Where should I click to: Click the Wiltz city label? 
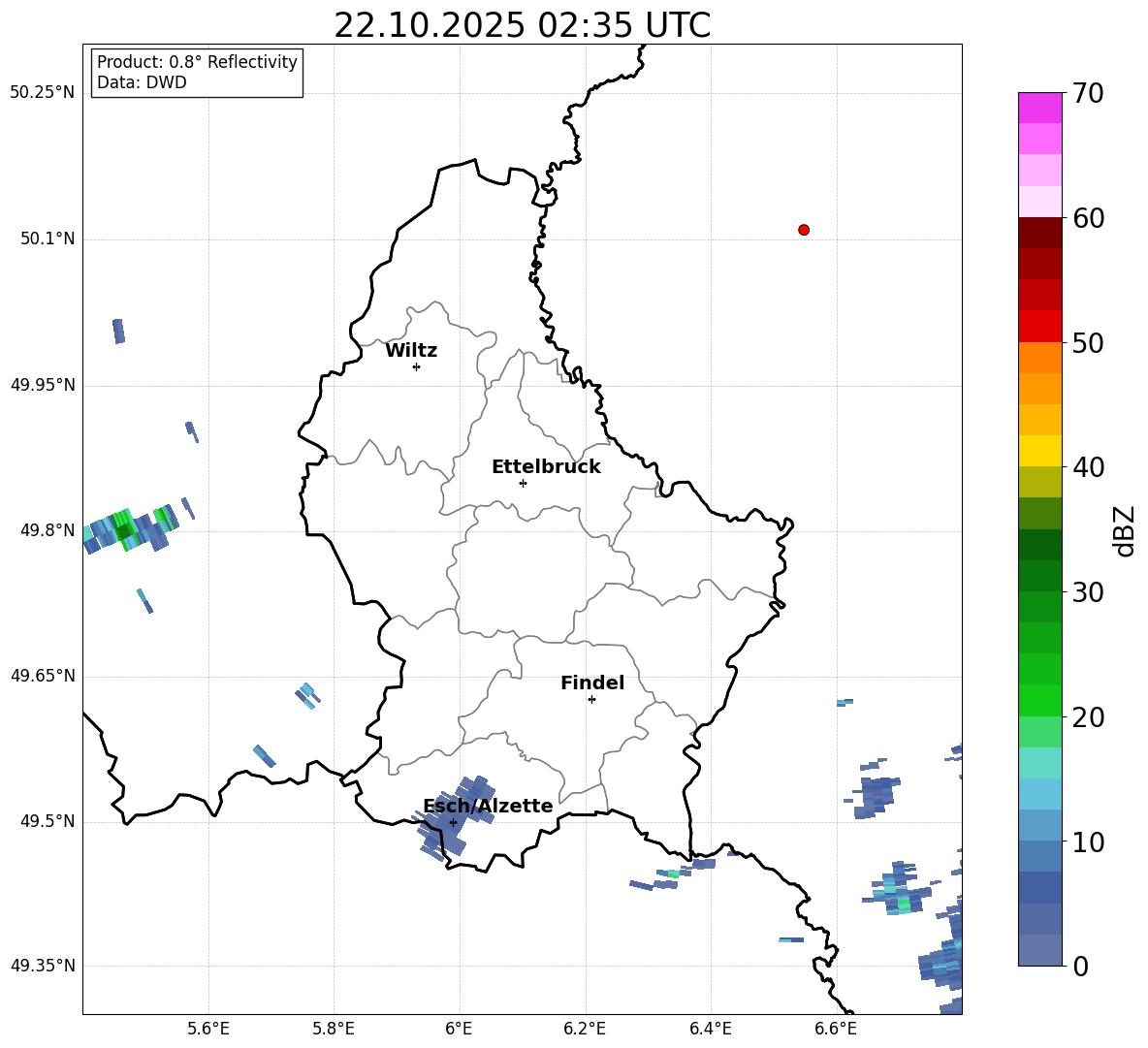pyautogui.click(x=411, y=351)
